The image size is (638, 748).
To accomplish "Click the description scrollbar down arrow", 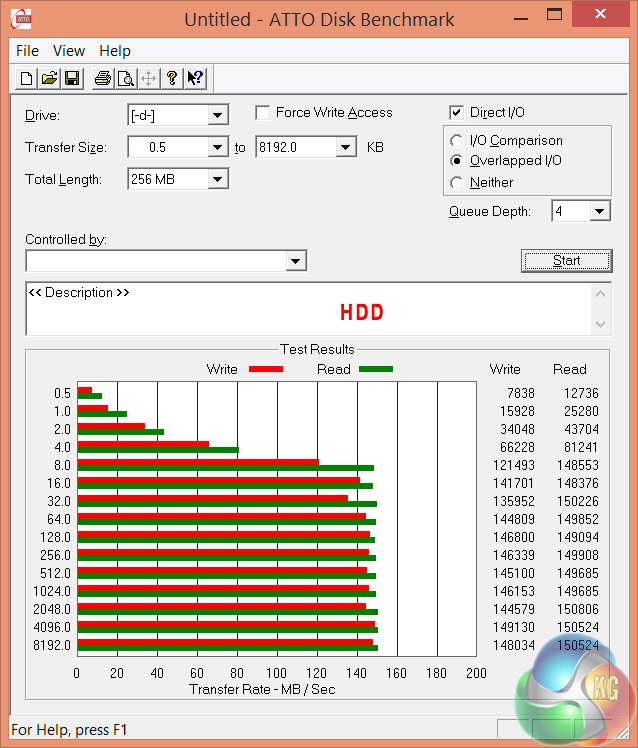I will point(601,324).
